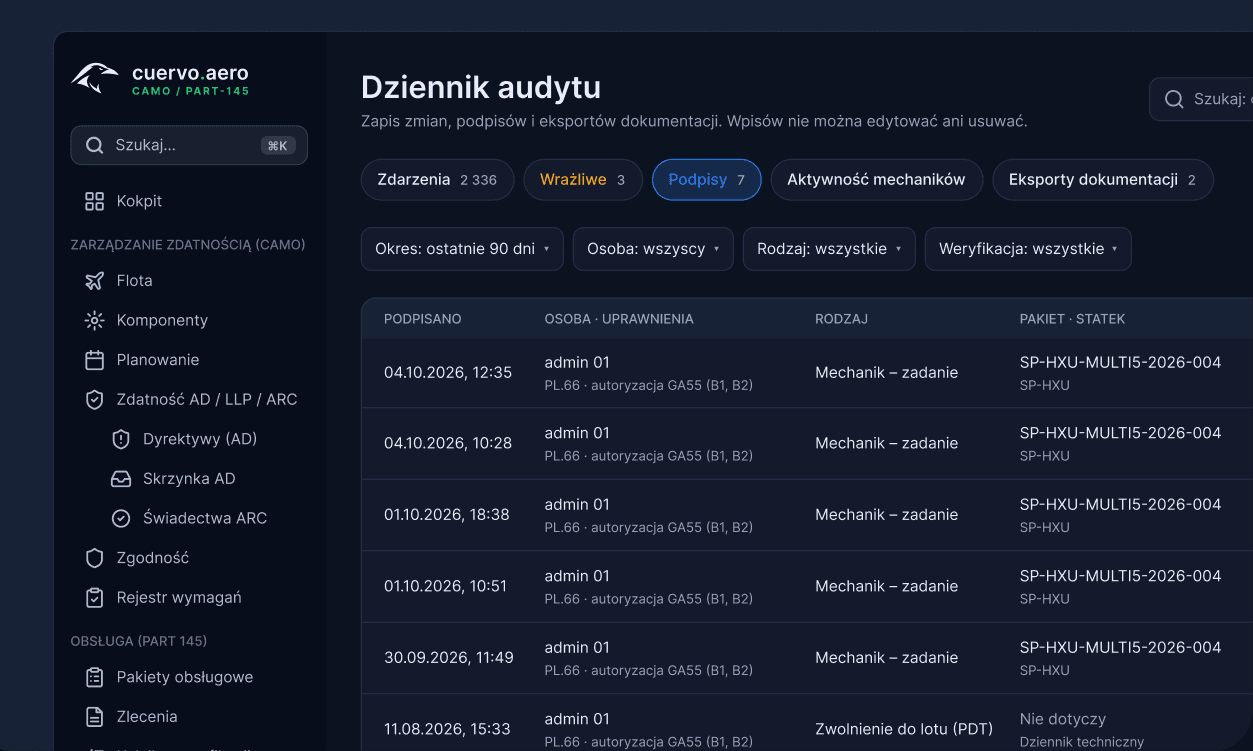The height and width of the screenshot is (751, 1253).
Task: Click the Flota airplane icon
Action: (x=94, y=281)
